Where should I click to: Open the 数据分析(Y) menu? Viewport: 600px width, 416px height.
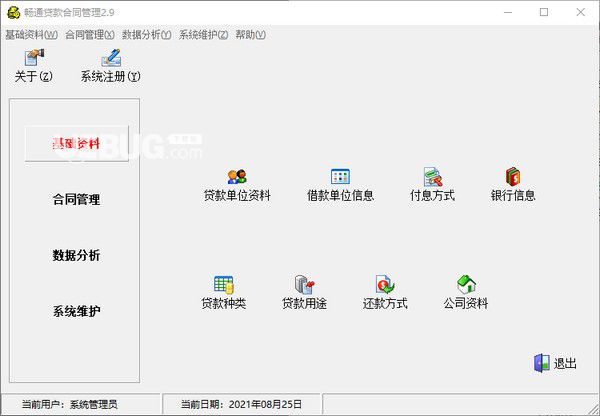point(147,35)
